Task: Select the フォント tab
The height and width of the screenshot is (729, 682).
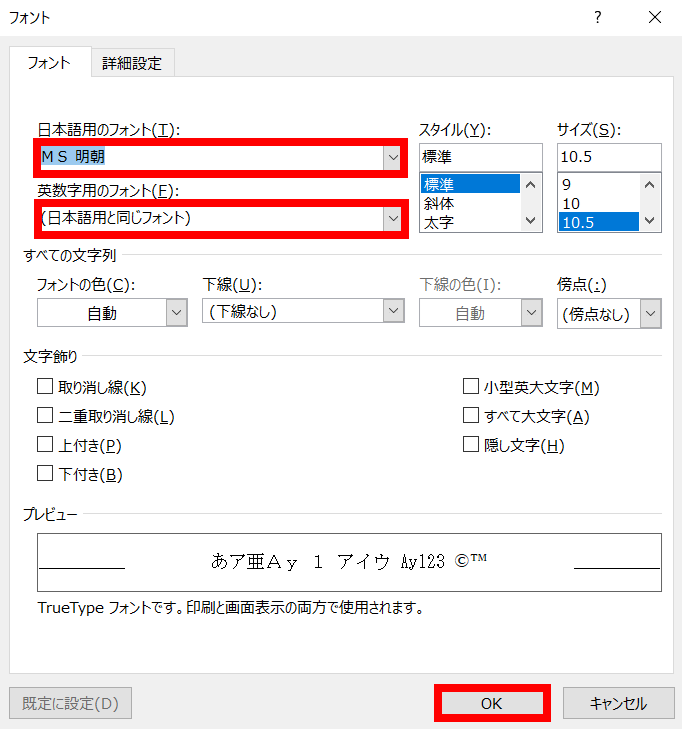Action: tap(49, 62)
